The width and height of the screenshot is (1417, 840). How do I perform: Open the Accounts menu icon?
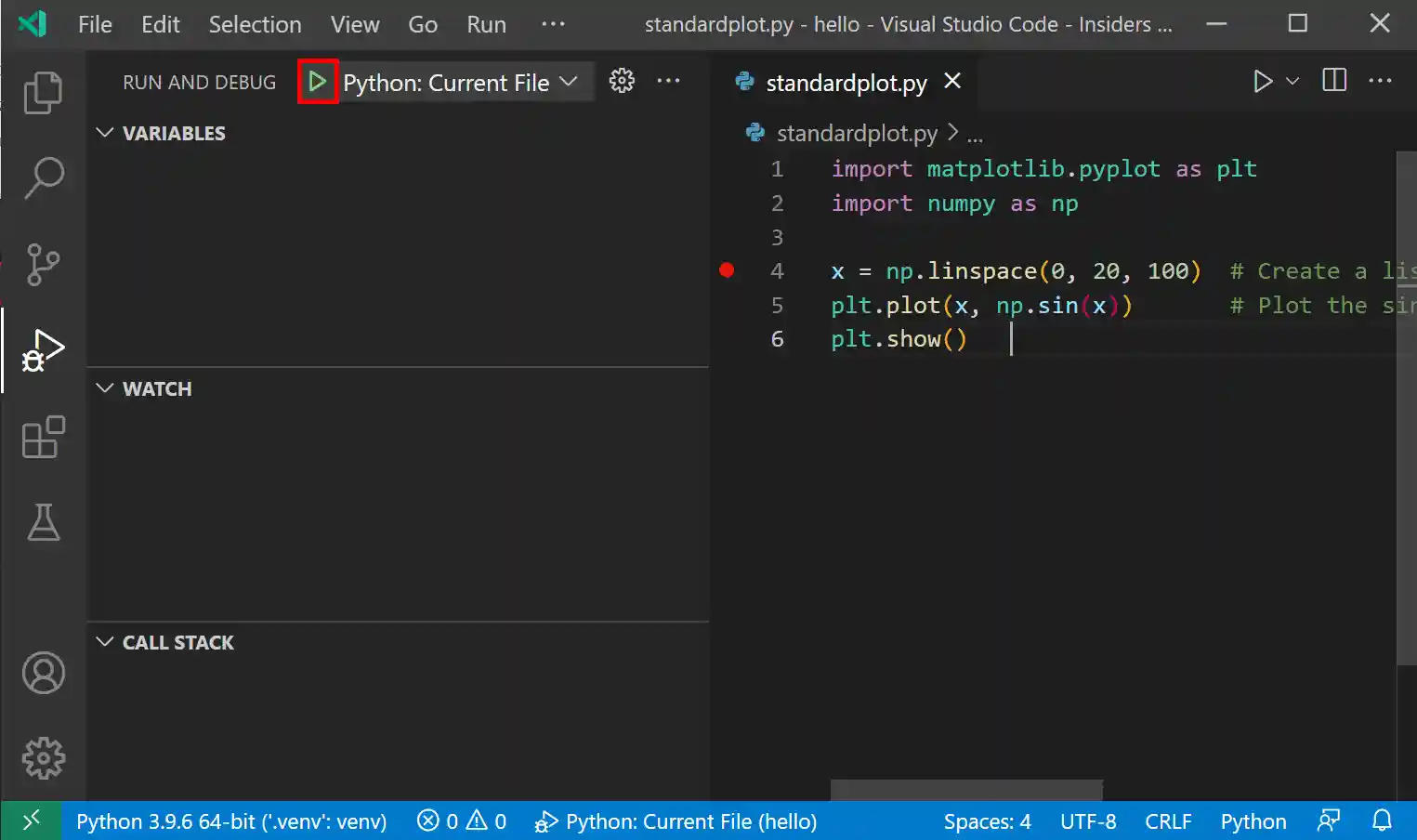(x=43, y=673)
